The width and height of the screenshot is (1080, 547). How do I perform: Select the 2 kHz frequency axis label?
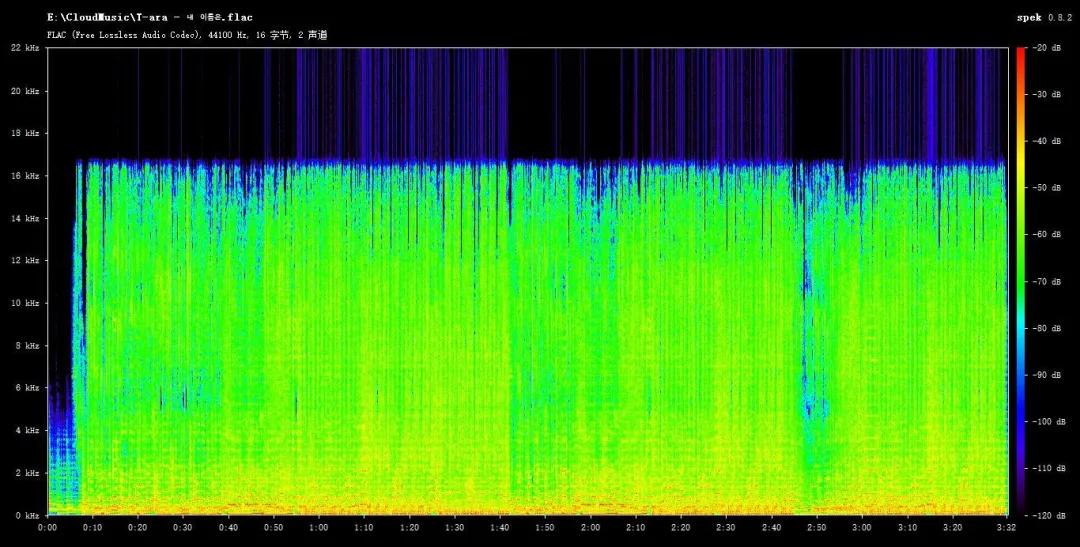[x=30, y=473]
